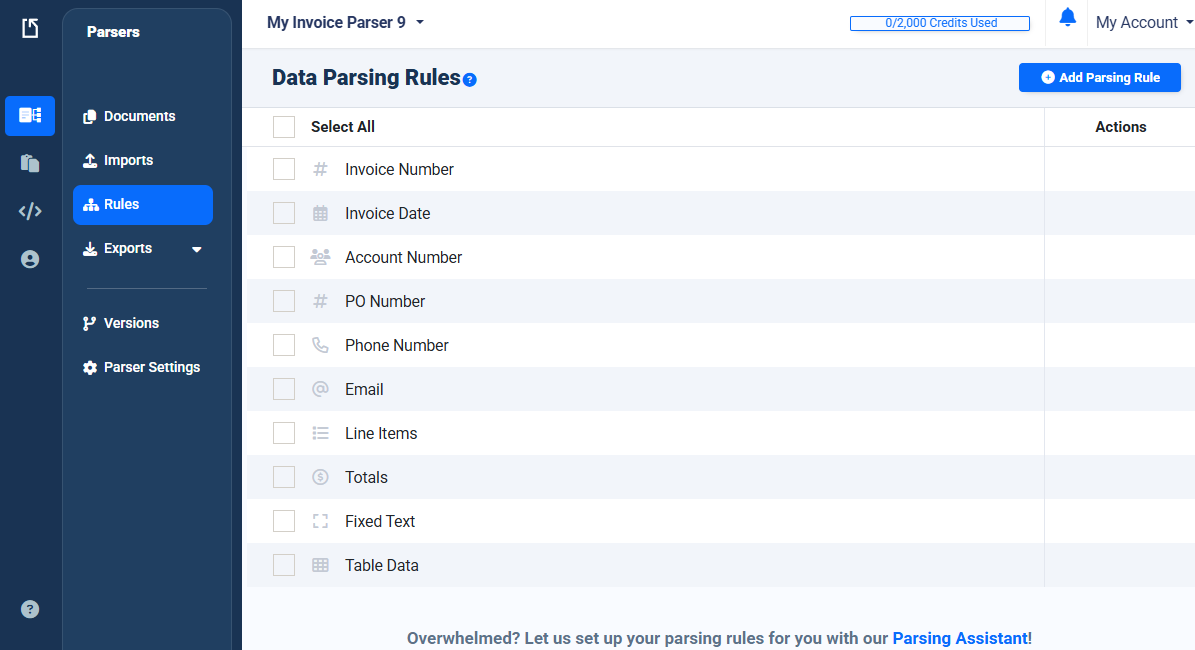This screenshot has width=1195, height=650.
Task: Click the notification bell icon
Action: [x=1068, y=17]
